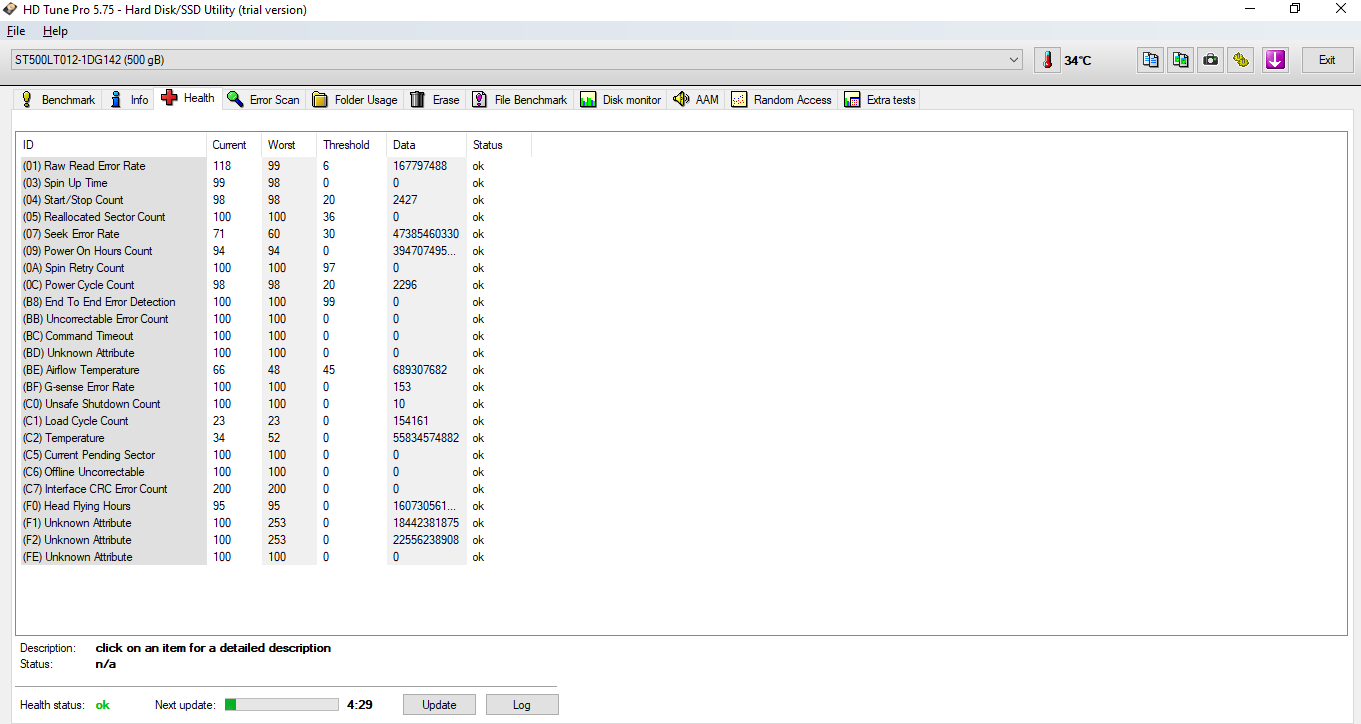Click the data value 22556238908
1361x724 pixels.
[426, 540]
